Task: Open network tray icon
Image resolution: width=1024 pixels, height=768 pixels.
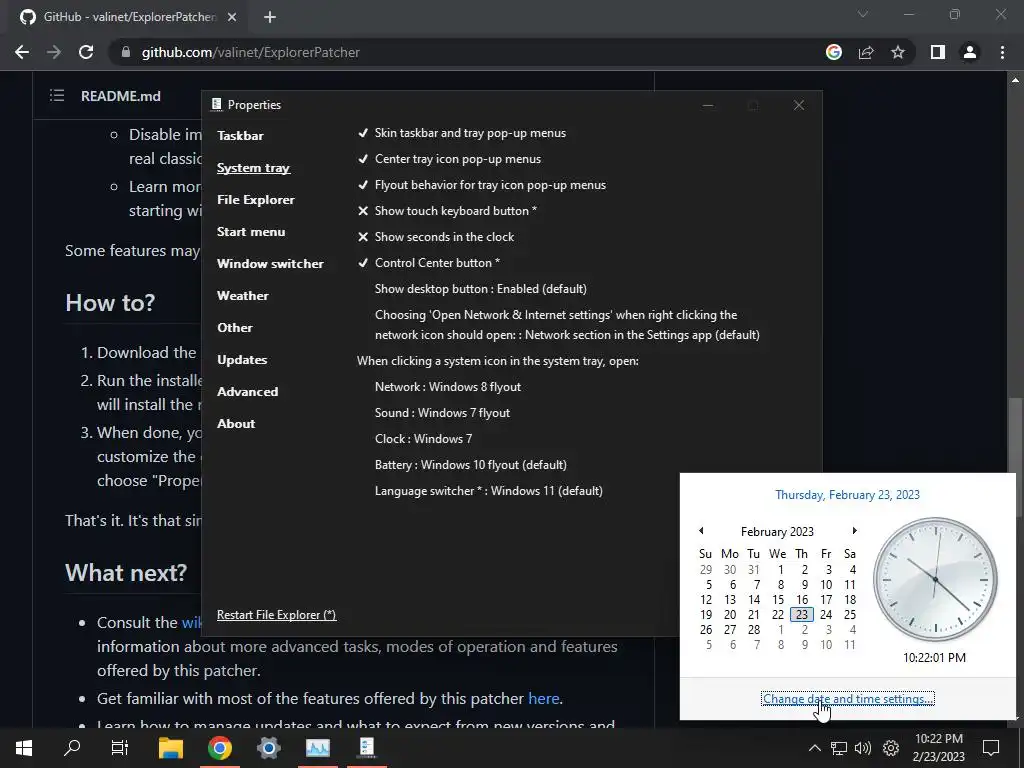Action: [x=839, y=748]
